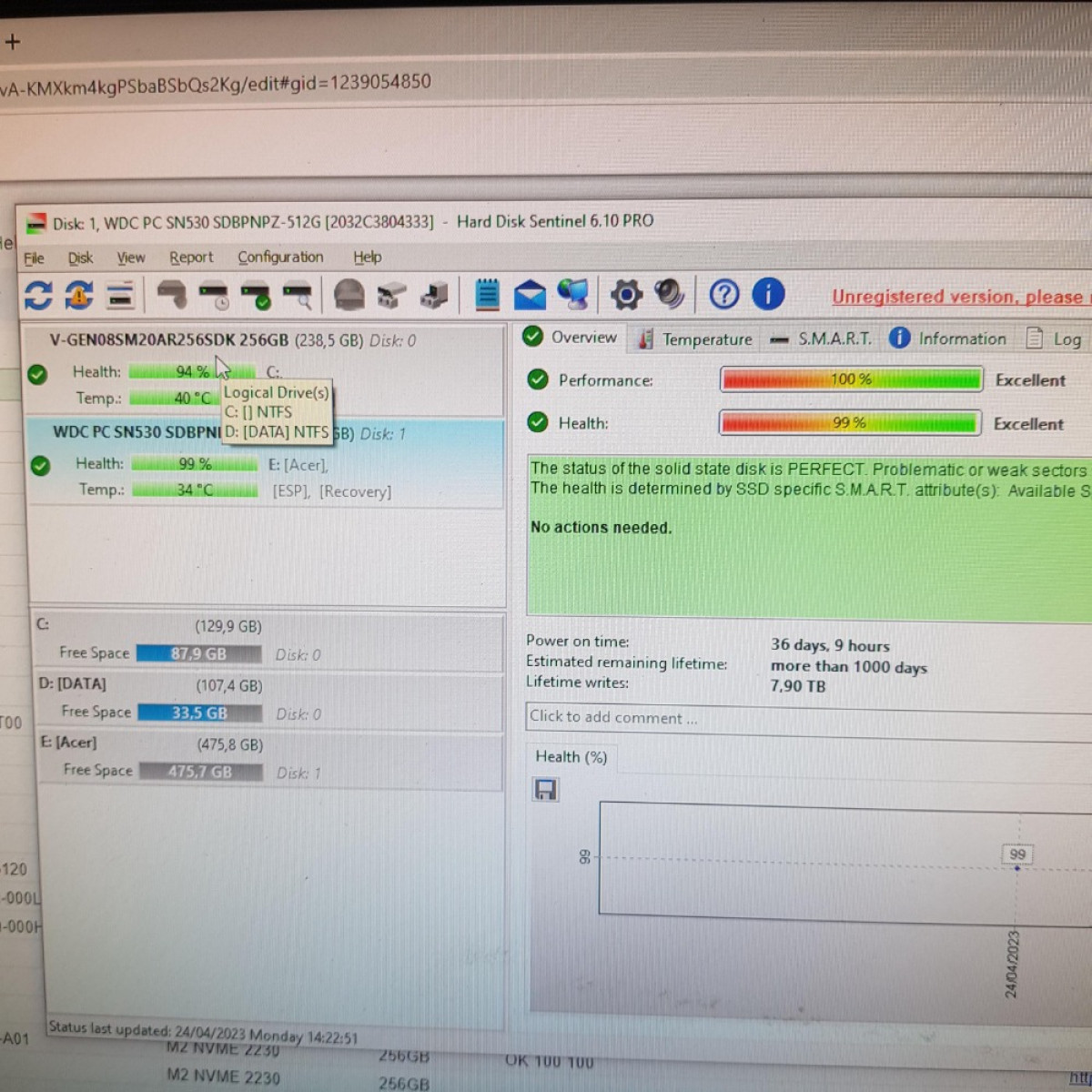
Task: Click the floppy disk save icon in Health graph
Action: coord(545,790)
